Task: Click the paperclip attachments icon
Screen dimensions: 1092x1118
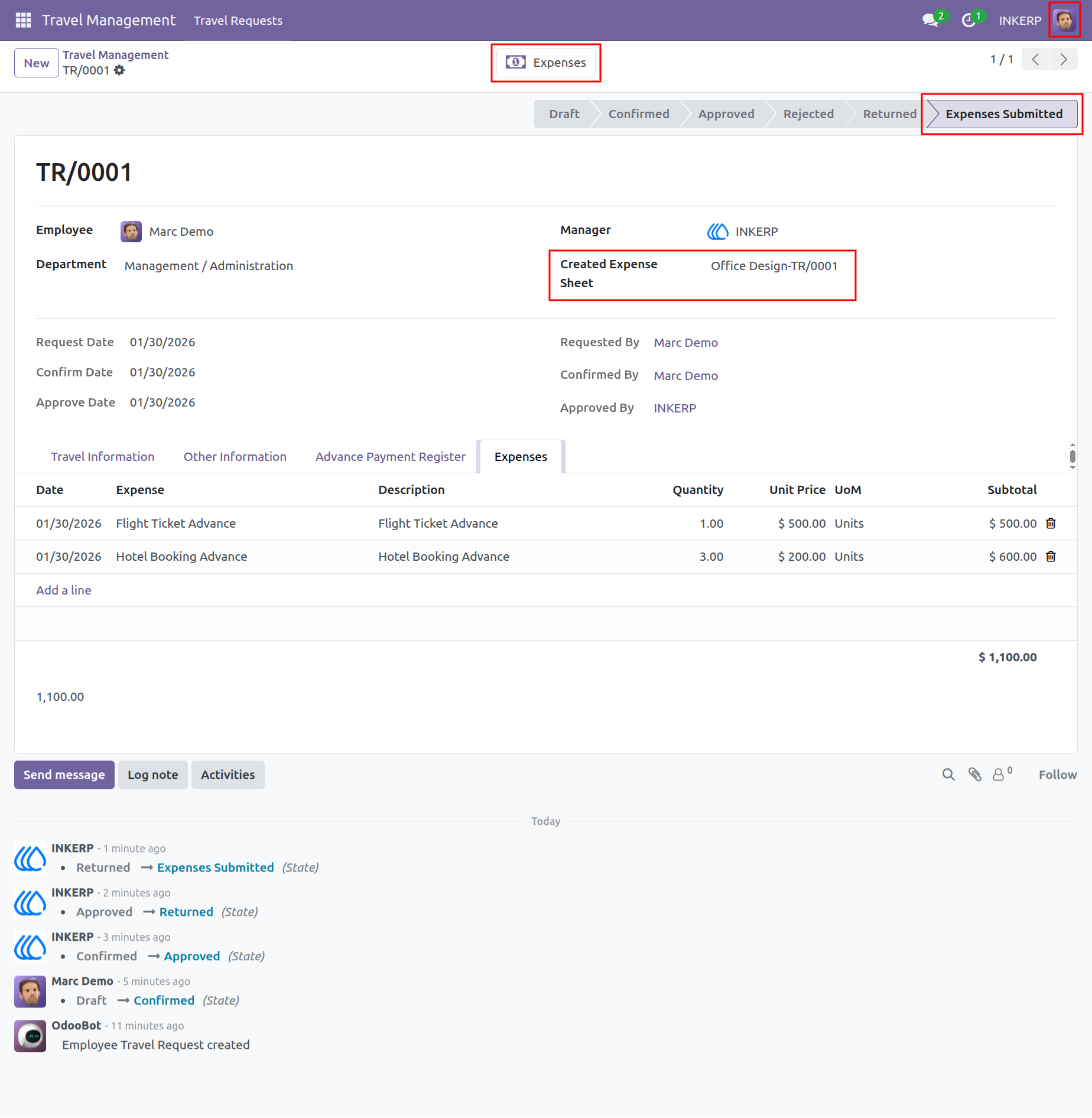Action: point(974,774)
